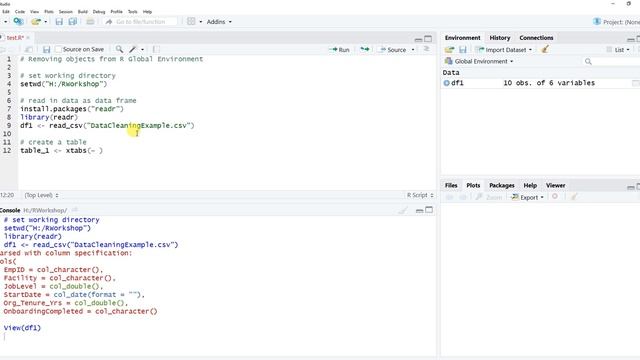The height and width of the screenshot is (360, 640).
Task: Switch to the Packages tab
Action: (502, 185)
